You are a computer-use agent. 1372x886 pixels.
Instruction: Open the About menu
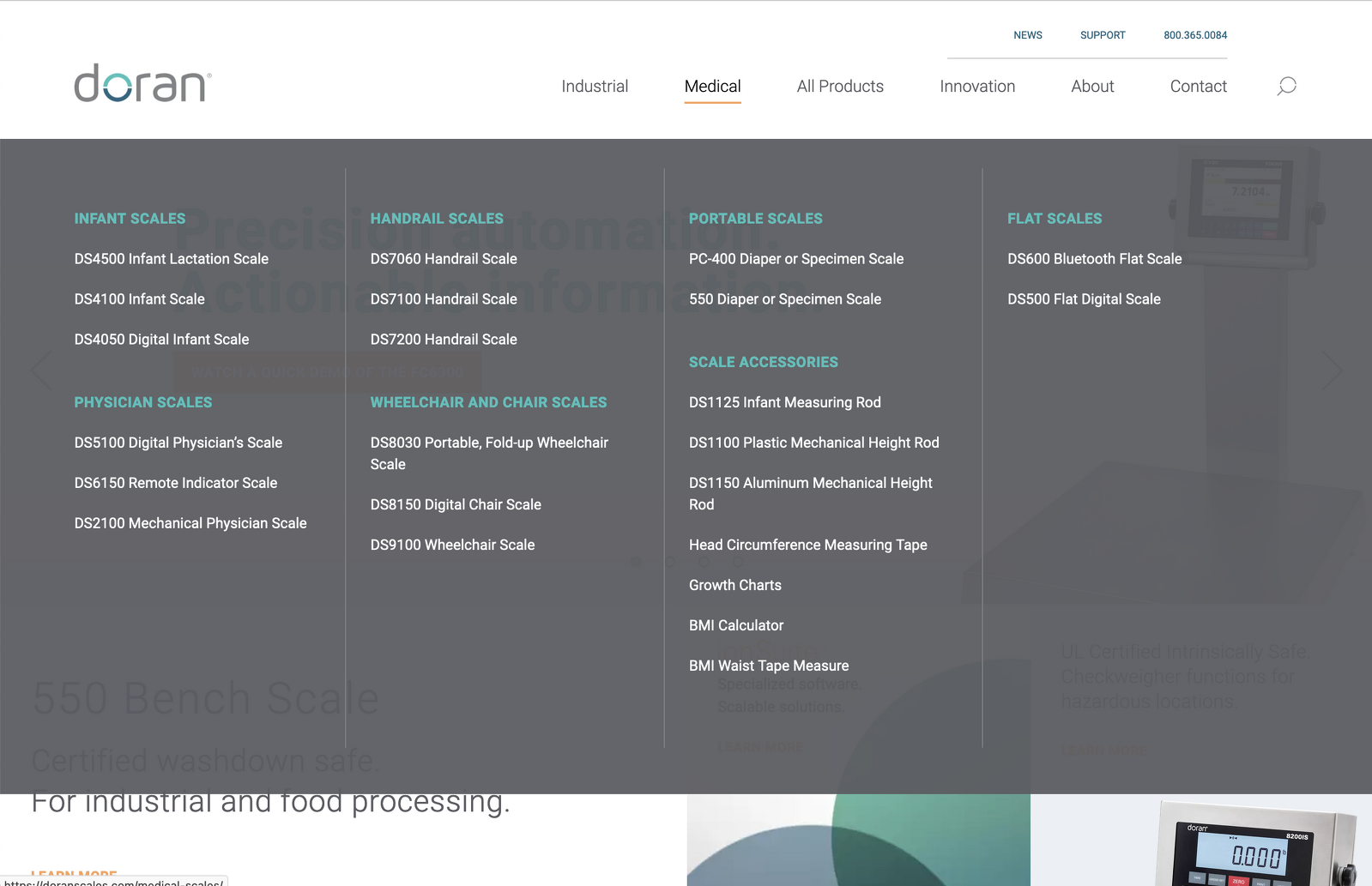pyautogui.click(x=1092, y=86)
